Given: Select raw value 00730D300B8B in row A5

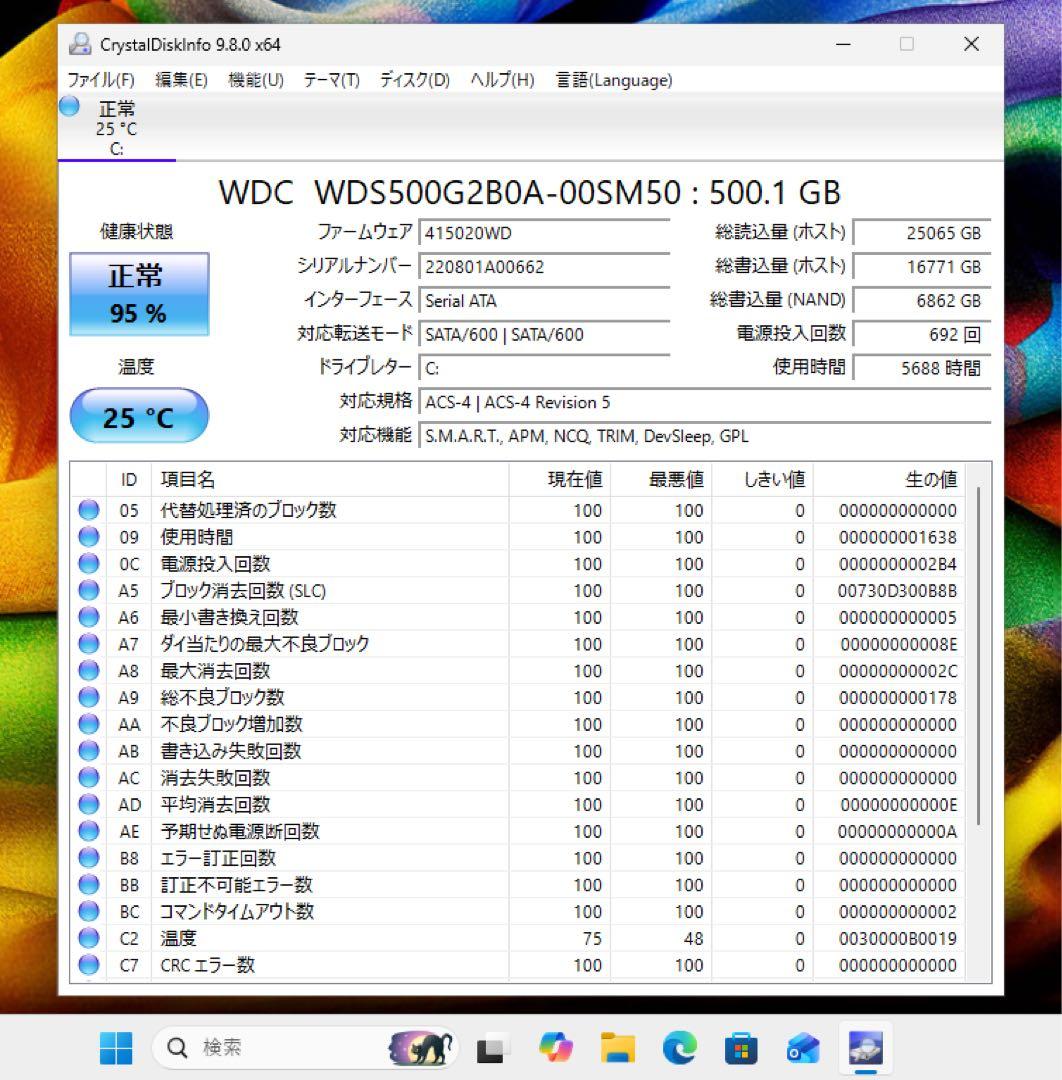Looking at the screenshot, I should [x=897, y=591].
